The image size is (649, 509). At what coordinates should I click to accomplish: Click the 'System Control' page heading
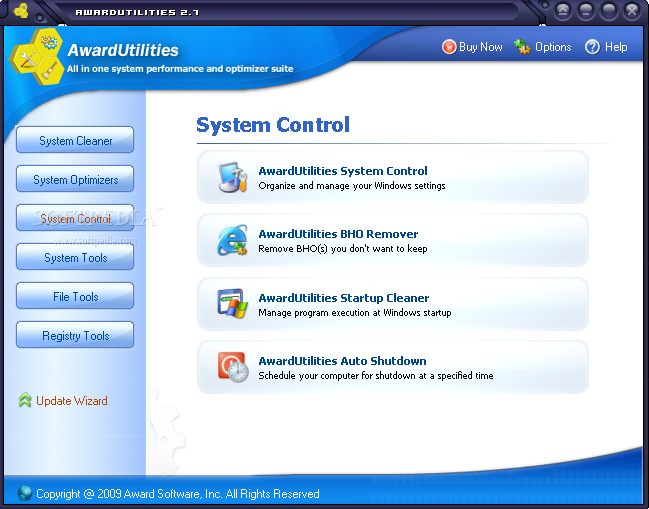click(x=273, y=125)
